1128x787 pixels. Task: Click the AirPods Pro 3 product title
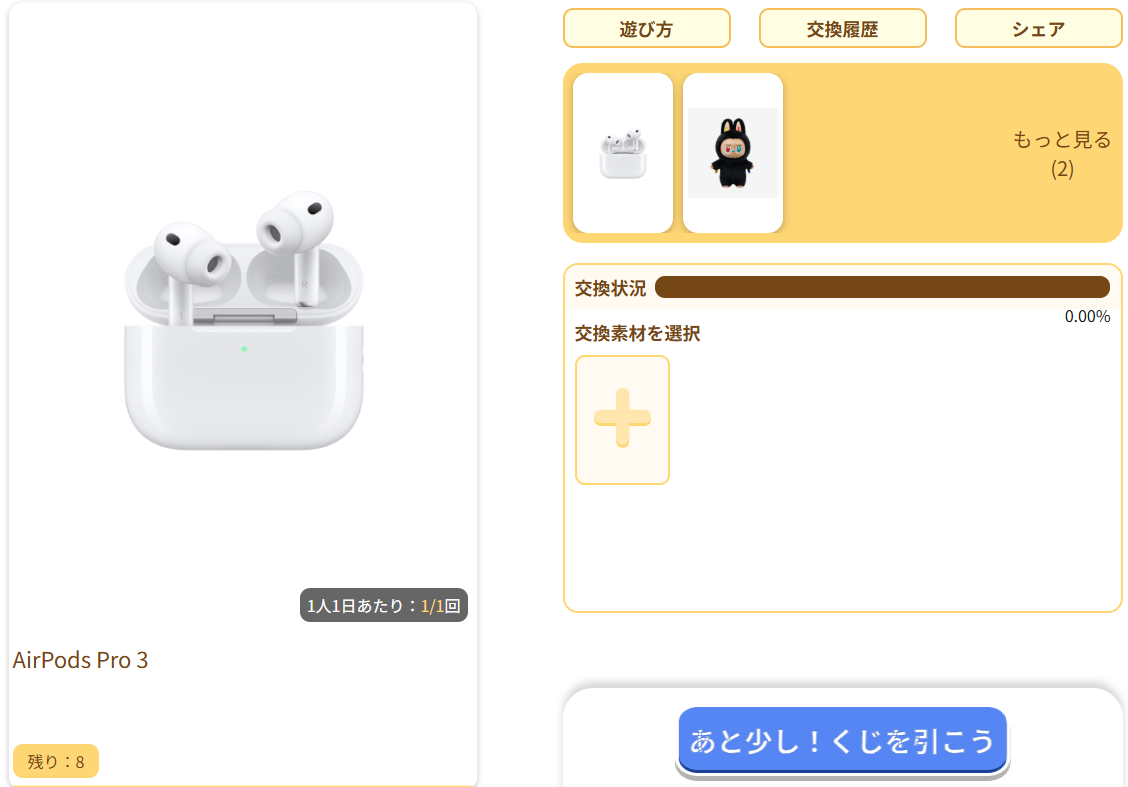(x=80, y=660)
